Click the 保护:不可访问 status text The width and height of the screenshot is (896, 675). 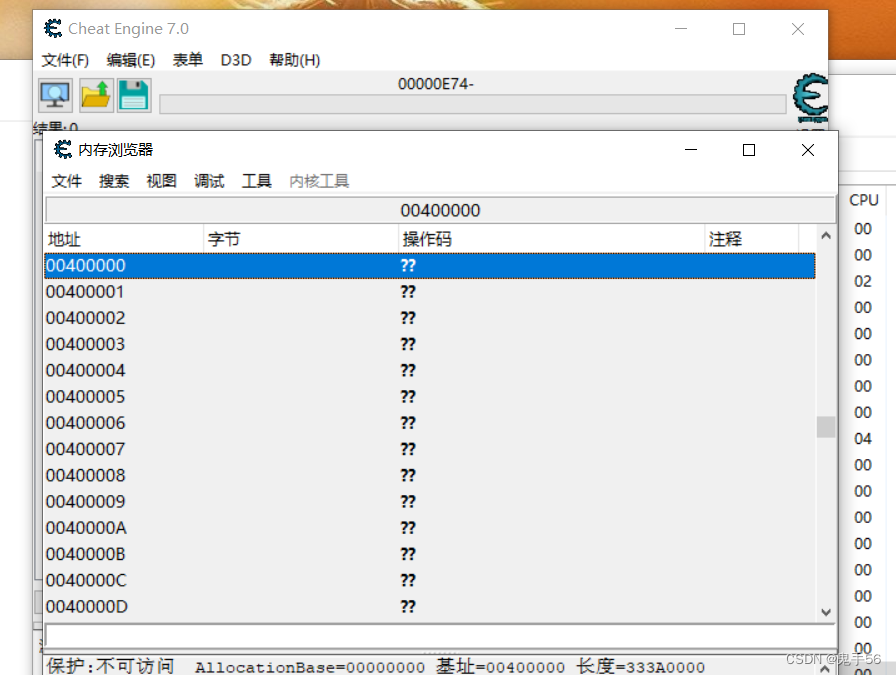pos(110,666)
